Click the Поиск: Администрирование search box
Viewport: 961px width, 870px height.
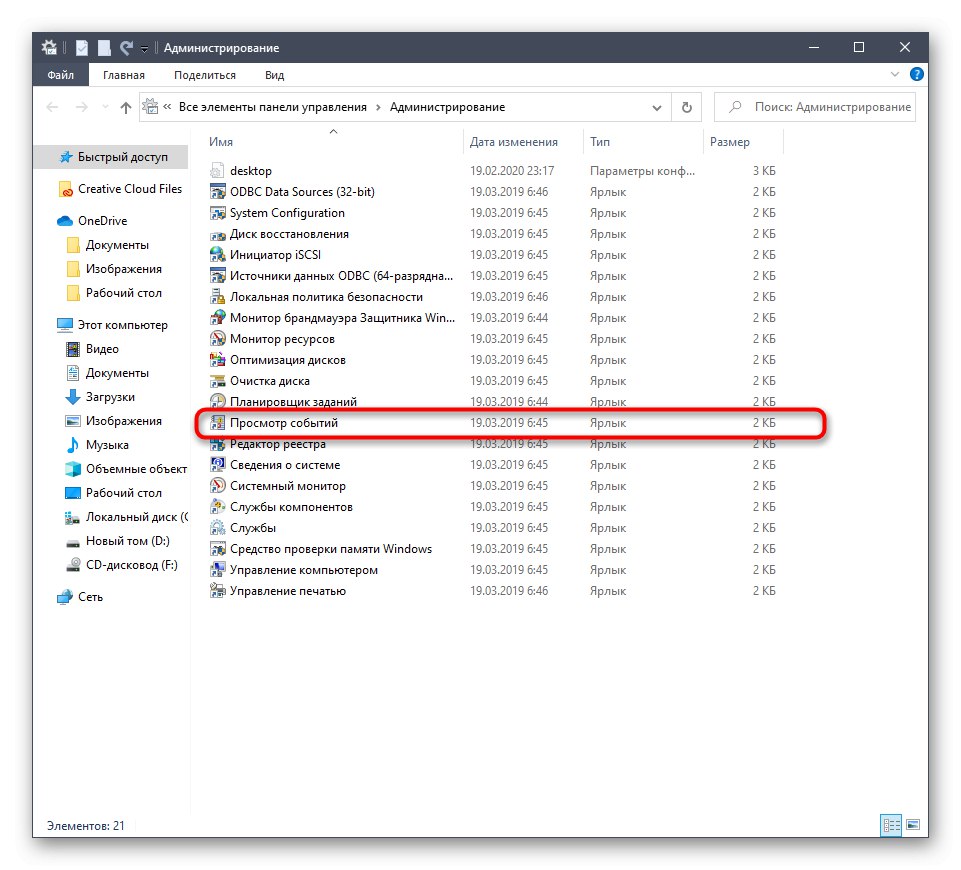point(815,107)
